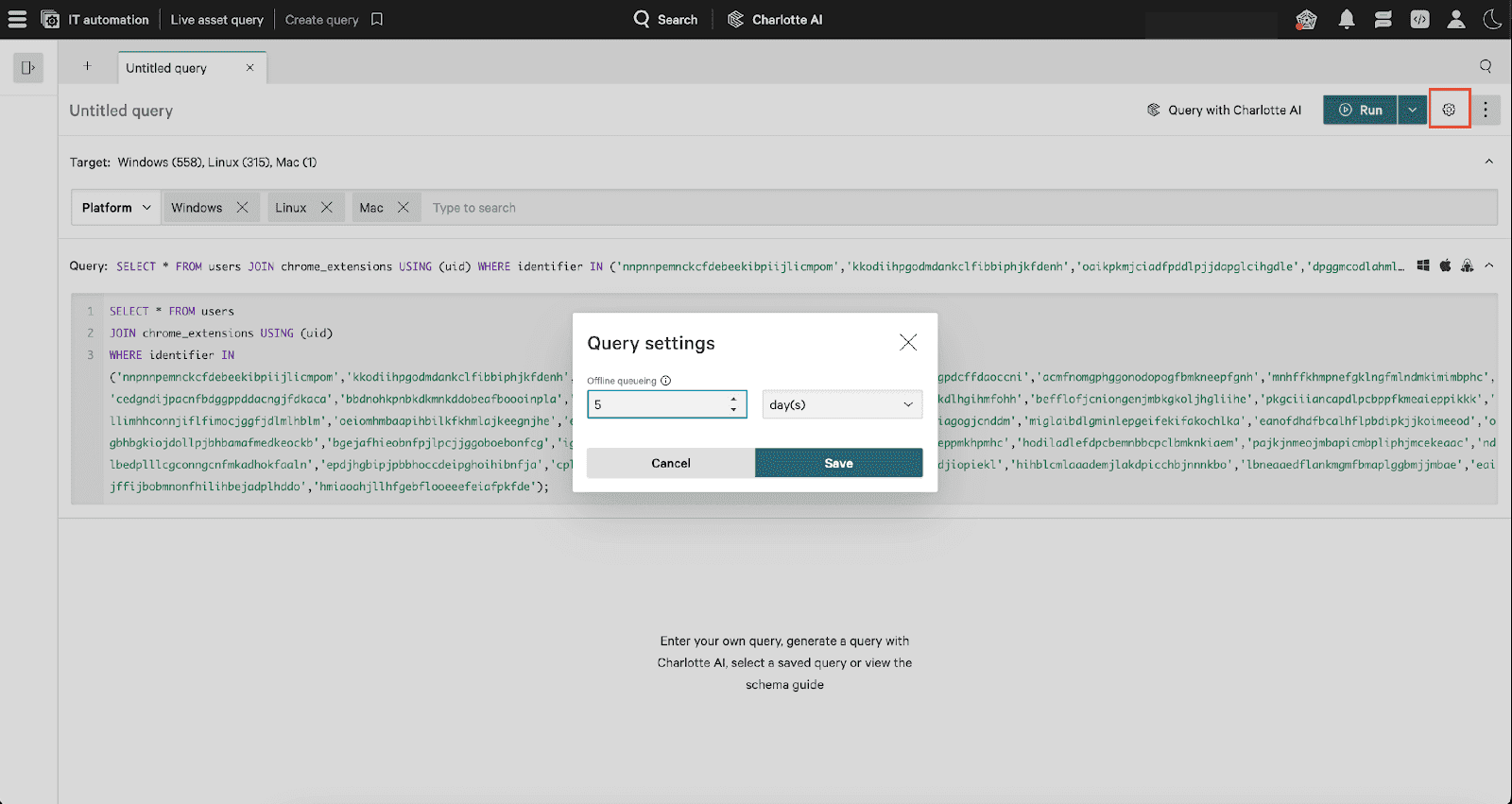Click the Mac filter chip label

pyautogui.click(x=371, y=208)
